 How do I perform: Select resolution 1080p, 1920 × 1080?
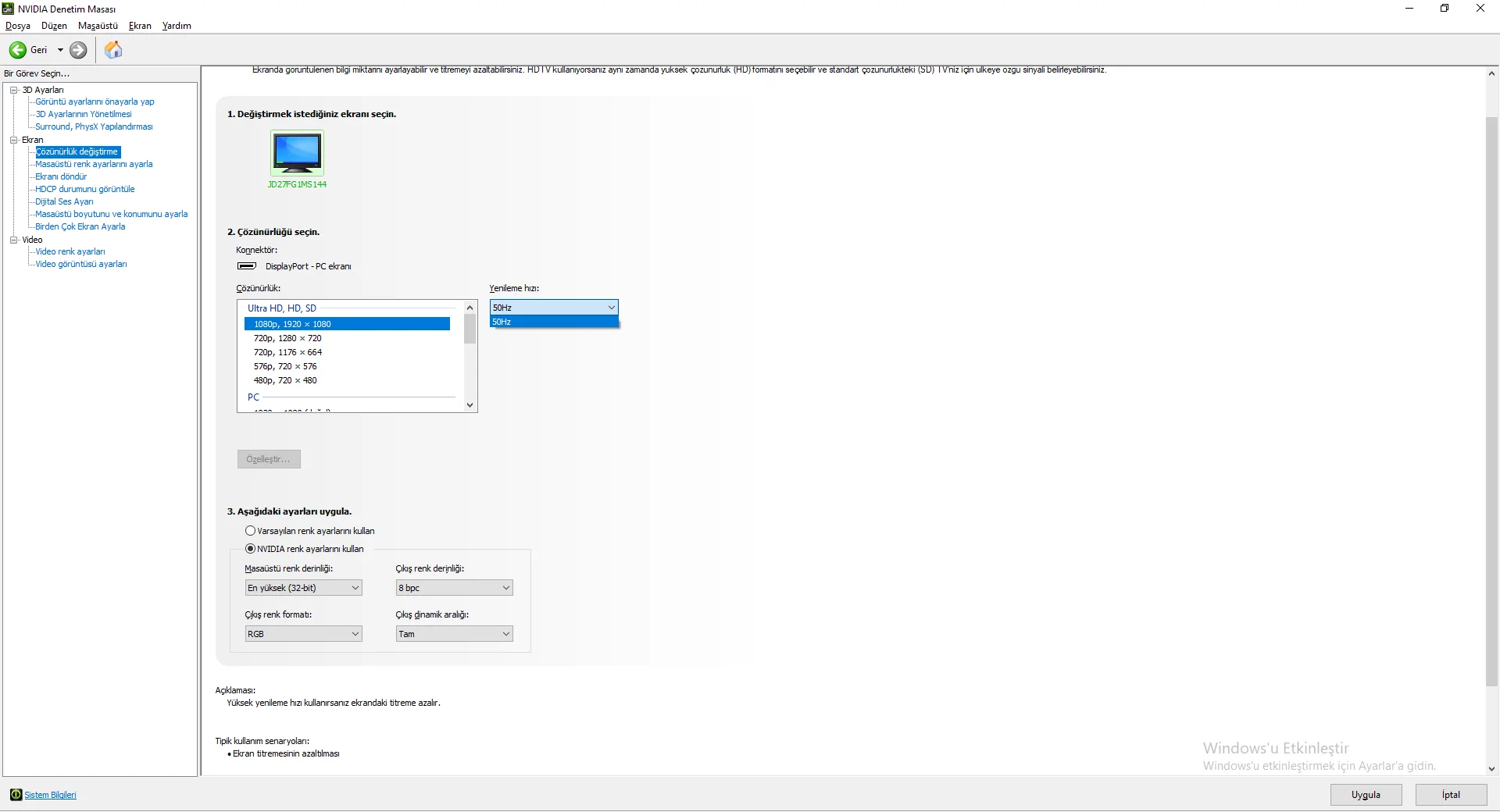pos(347,324)
